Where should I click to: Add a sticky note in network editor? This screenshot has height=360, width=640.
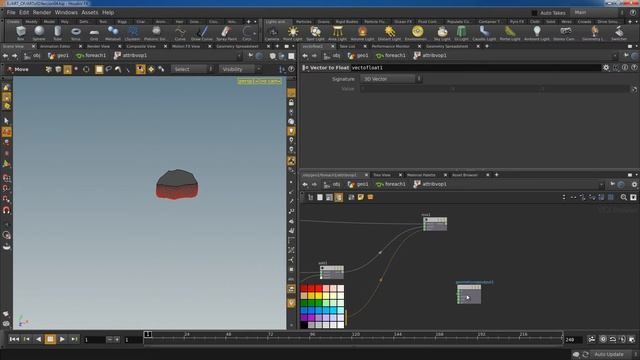click(360, 197)
